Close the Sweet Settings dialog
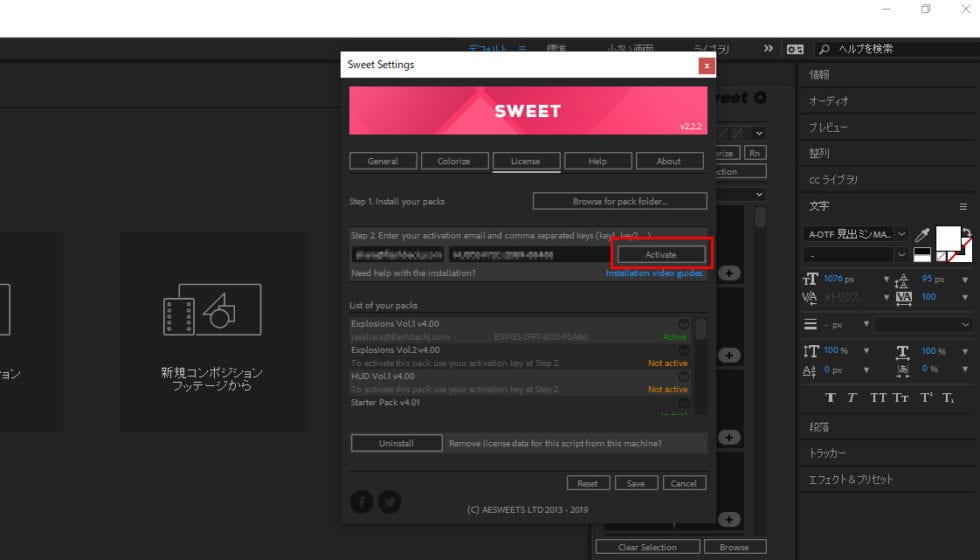This screenshot has width=980, height=560. [x=706, y=66]
